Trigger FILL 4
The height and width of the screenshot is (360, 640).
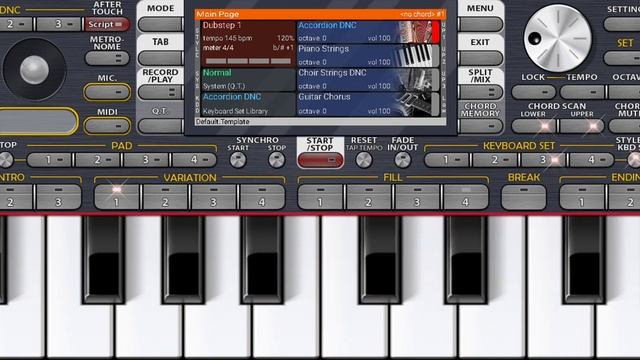[466, 198]
